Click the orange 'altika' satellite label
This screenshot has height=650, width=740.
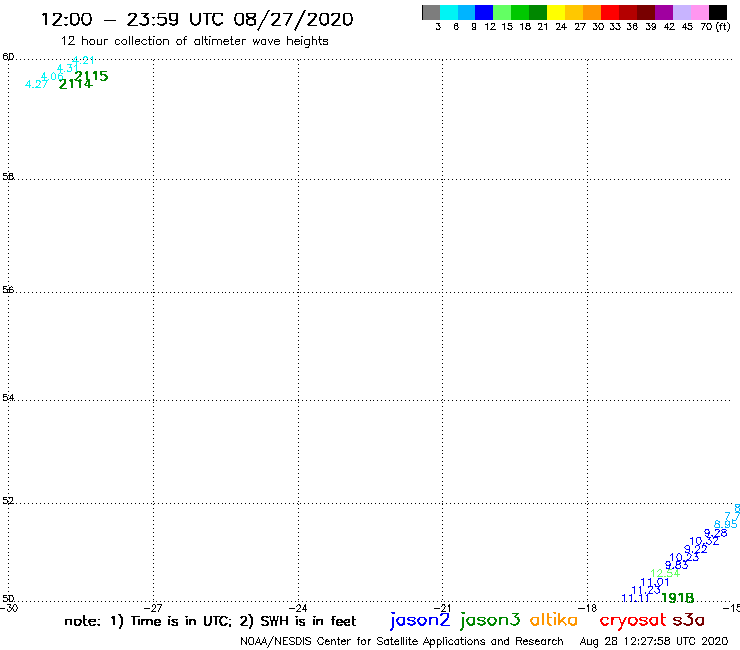554,619
